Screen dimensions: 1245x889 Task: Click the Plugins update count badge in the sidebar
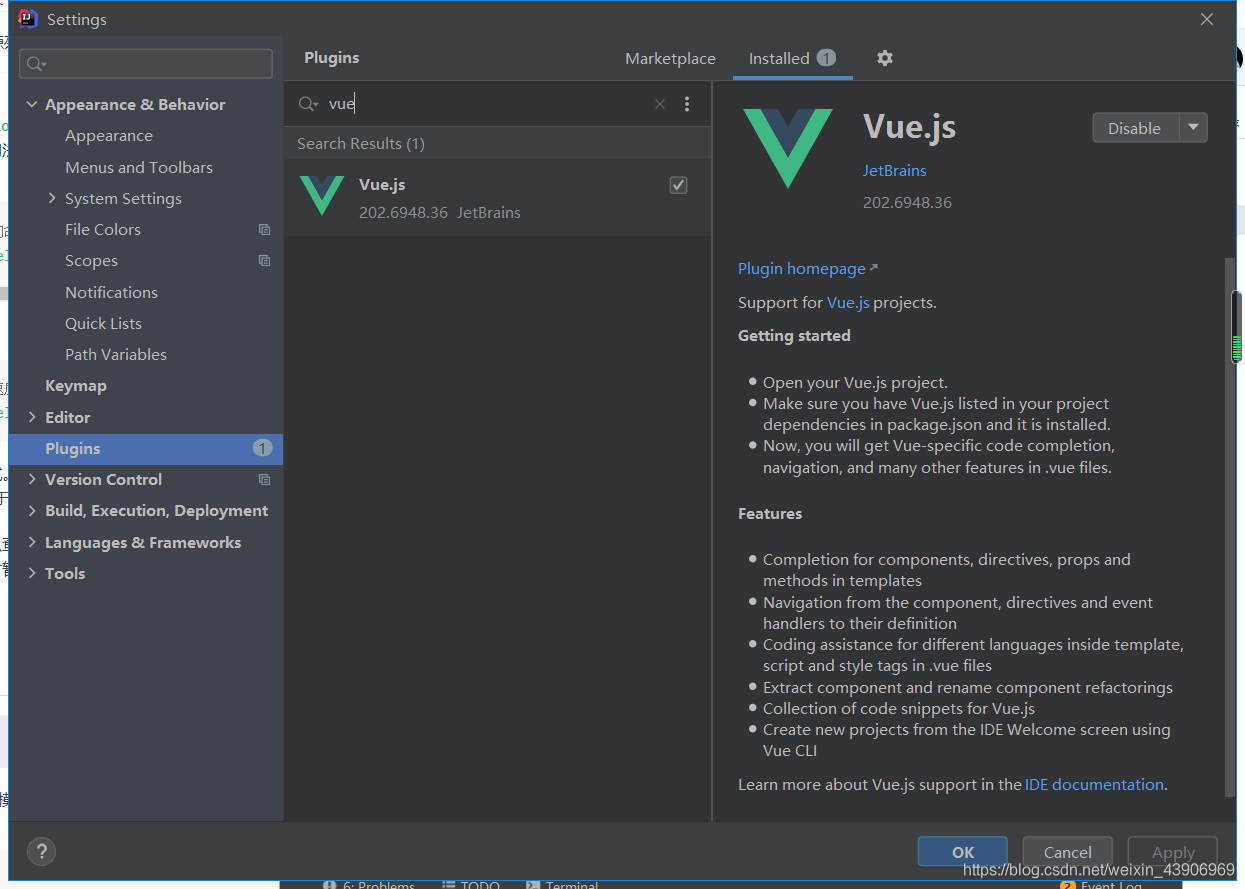[x=262, y=448]
